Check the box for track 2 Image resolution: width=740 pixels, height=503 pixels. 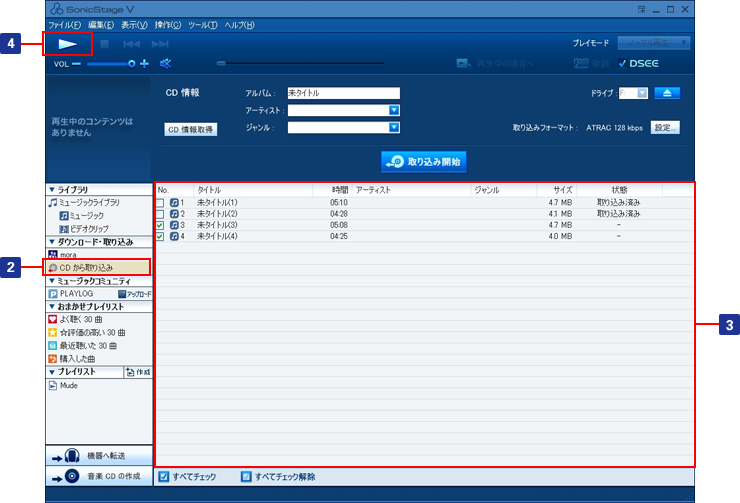(161, 214)
